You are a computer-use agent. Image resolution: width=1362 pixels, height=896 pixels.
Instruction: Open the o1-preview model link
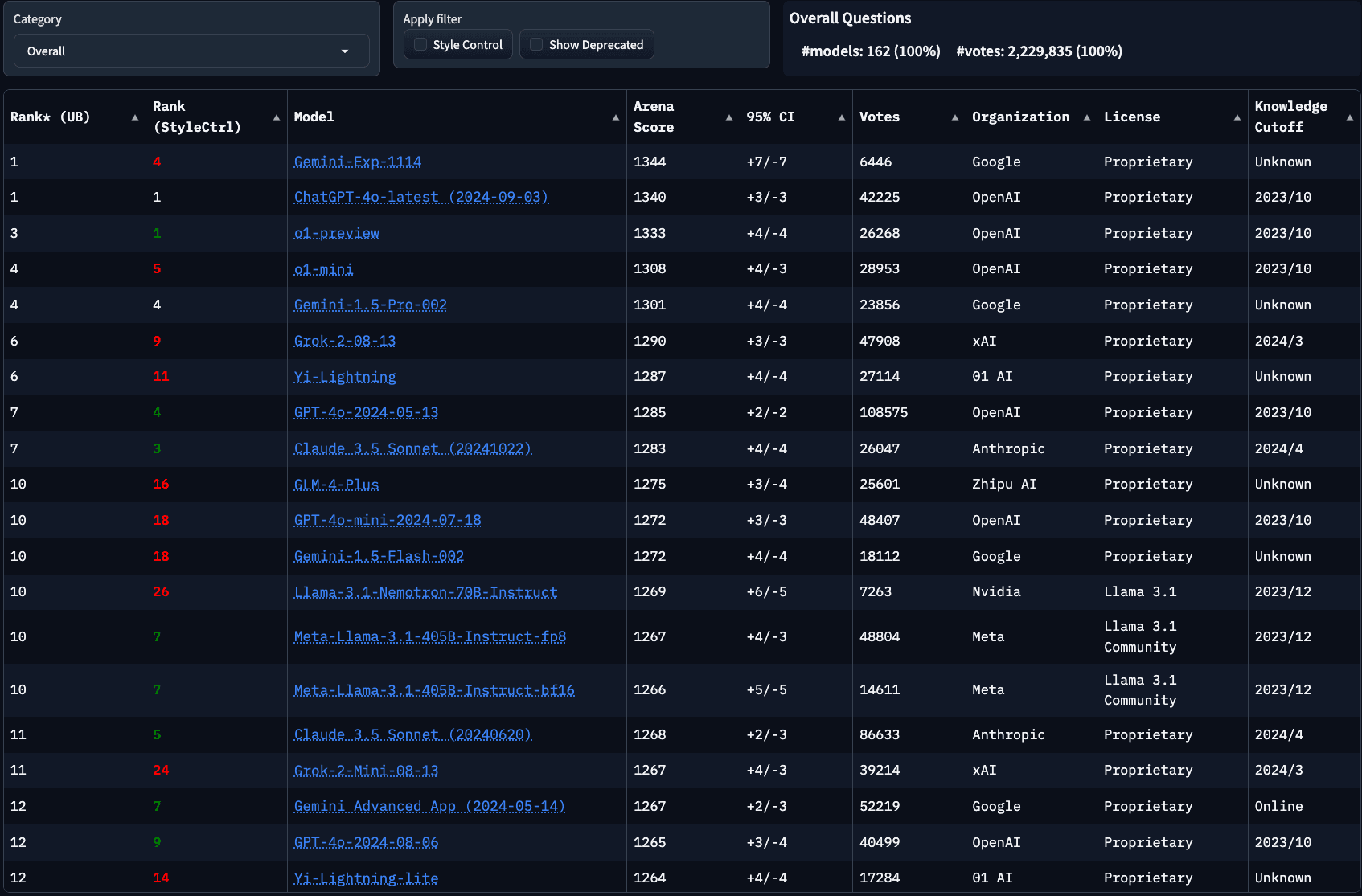(337, 233)
